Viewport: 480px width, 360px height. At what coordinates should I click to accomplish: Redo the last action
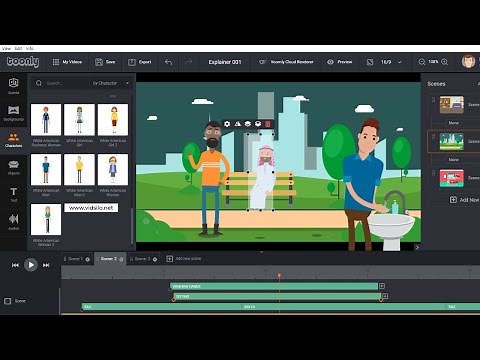(x=188, y=62)
